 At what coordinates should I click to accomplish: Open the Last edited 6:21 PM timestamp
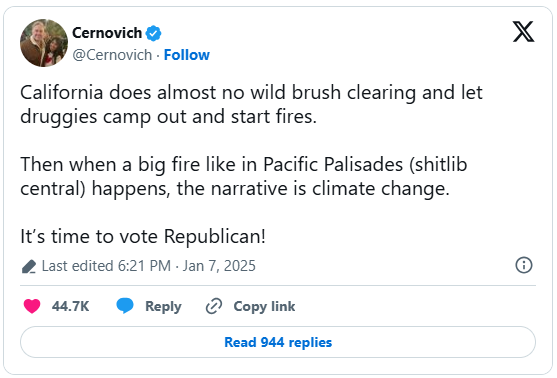click(106, 266)
